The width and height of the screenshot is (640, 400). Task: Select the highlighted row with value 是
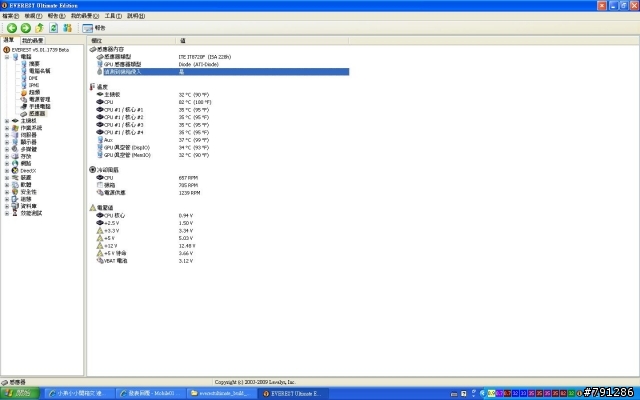(223, 72)
